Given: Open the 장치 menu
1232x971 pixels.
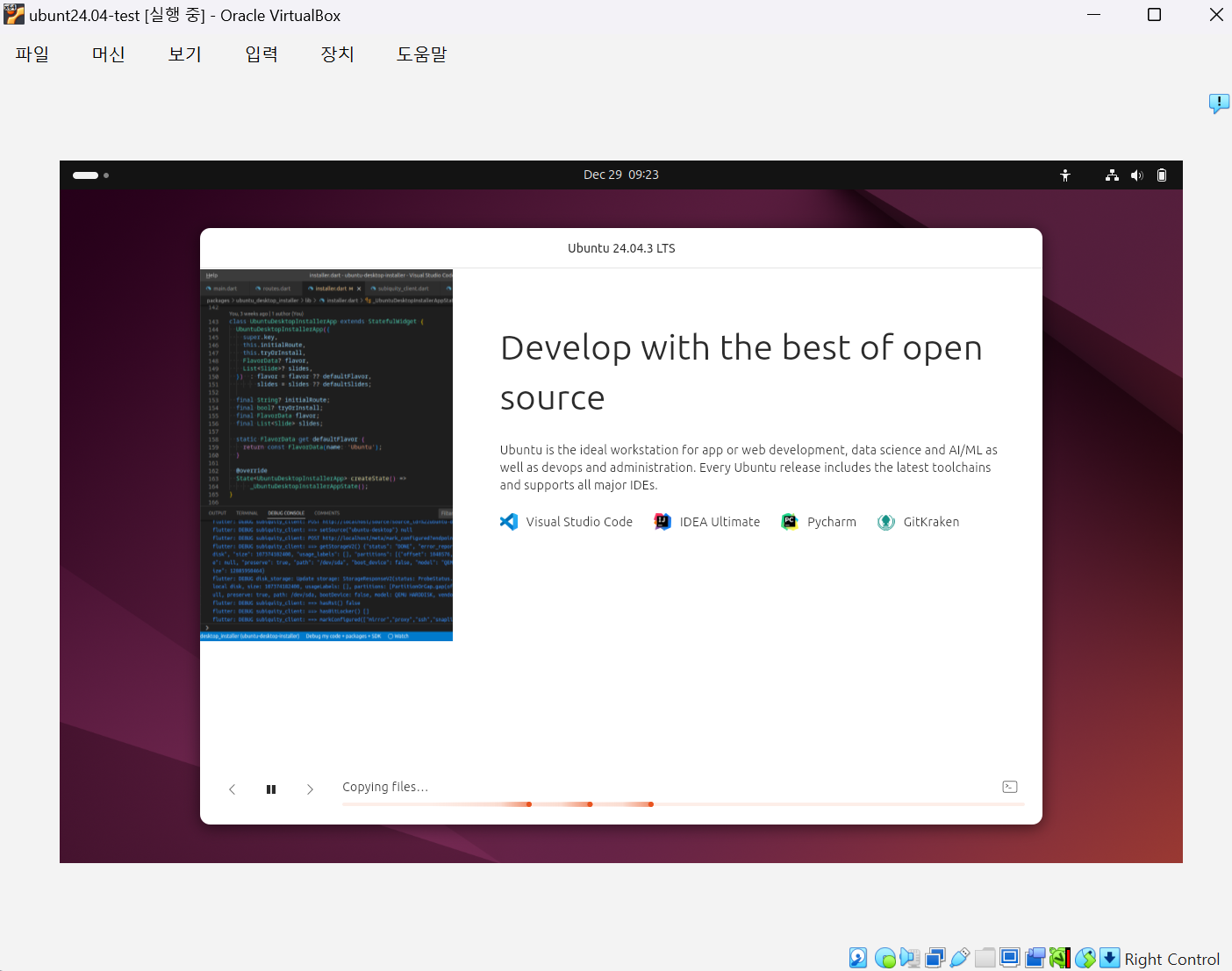Looking at the screenshot, I should pyautogui.click(x=338, y=54).
